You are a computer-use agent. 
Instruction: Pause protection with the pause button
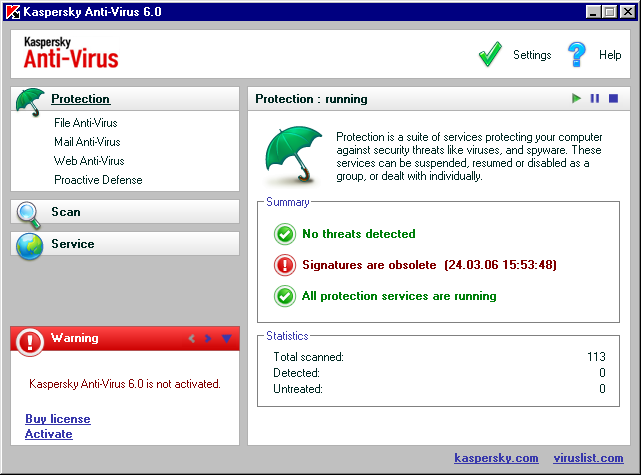(595, 99)
